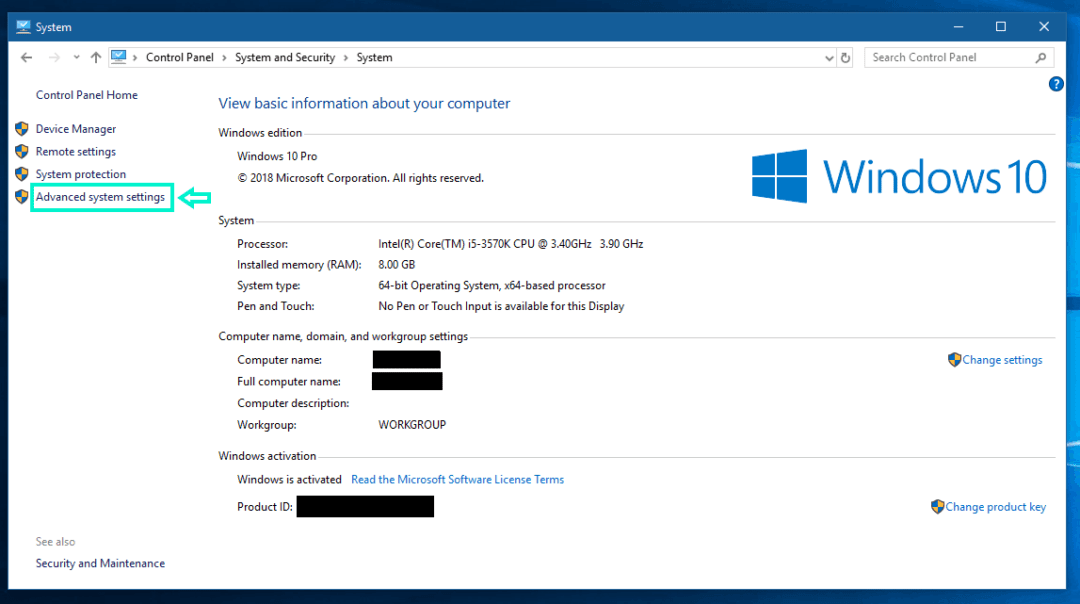The width and height of the screenshot is (1080, 604).
Task: Open Security and Maintenance under See also
Action: tap(100, 563)
